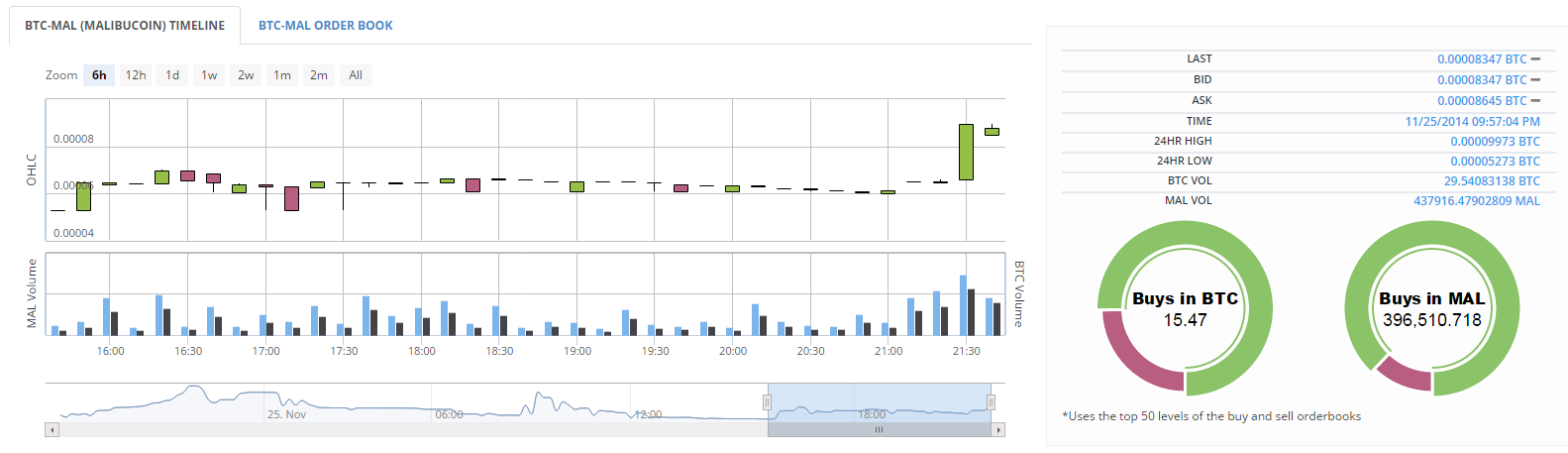This screenshot has height=453, width=1568.
Task: Click the LAST price 0.00008347 BTC
Action: click(x=1482, y=59)
